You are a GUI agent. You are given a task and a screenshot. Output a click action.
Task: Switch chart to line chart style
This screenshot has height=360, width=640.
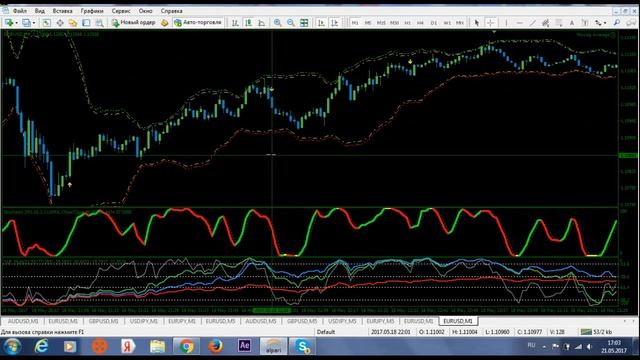(x=261, y=23)
